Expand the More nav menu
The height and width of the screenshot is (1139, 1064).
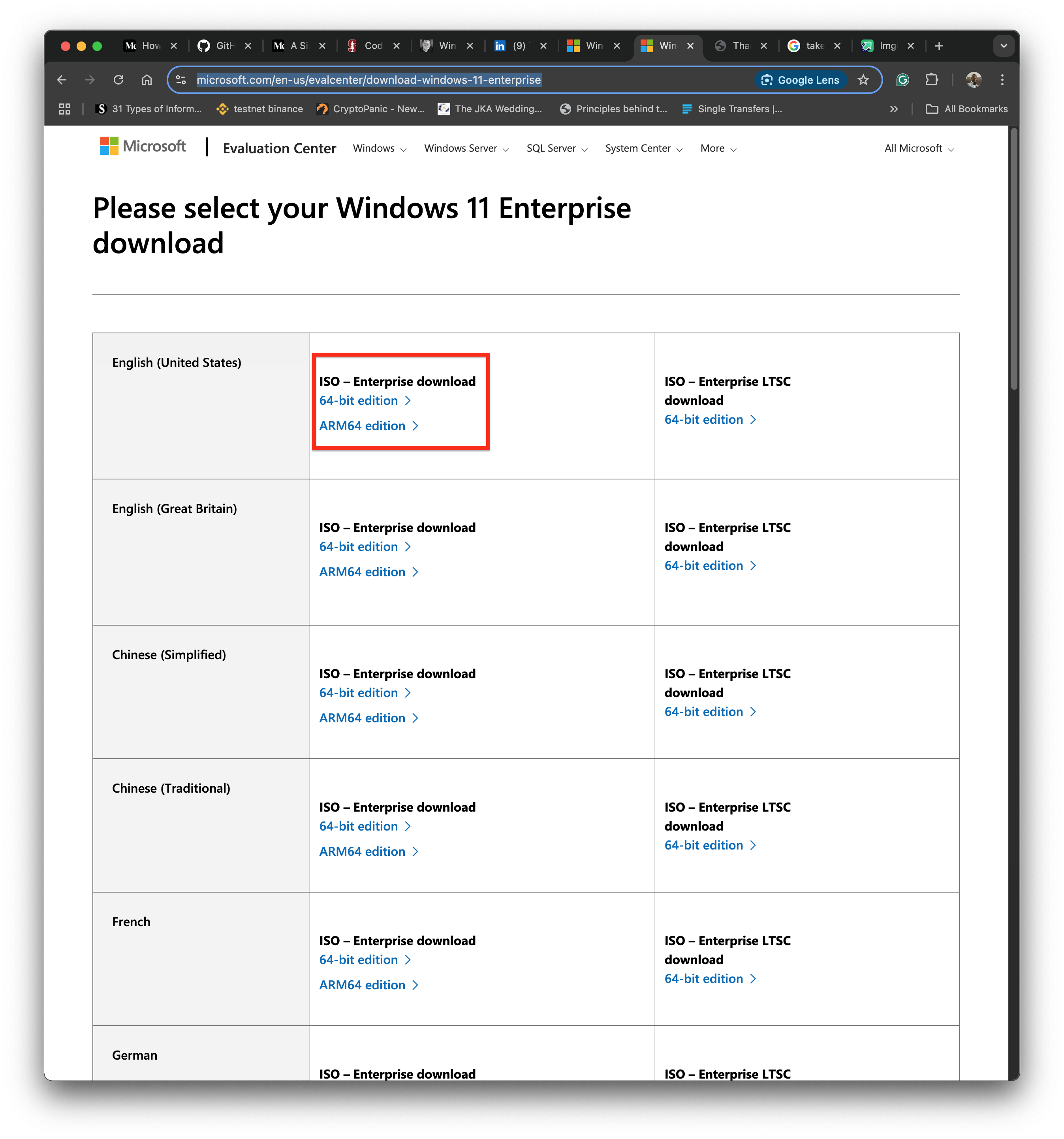718,148
